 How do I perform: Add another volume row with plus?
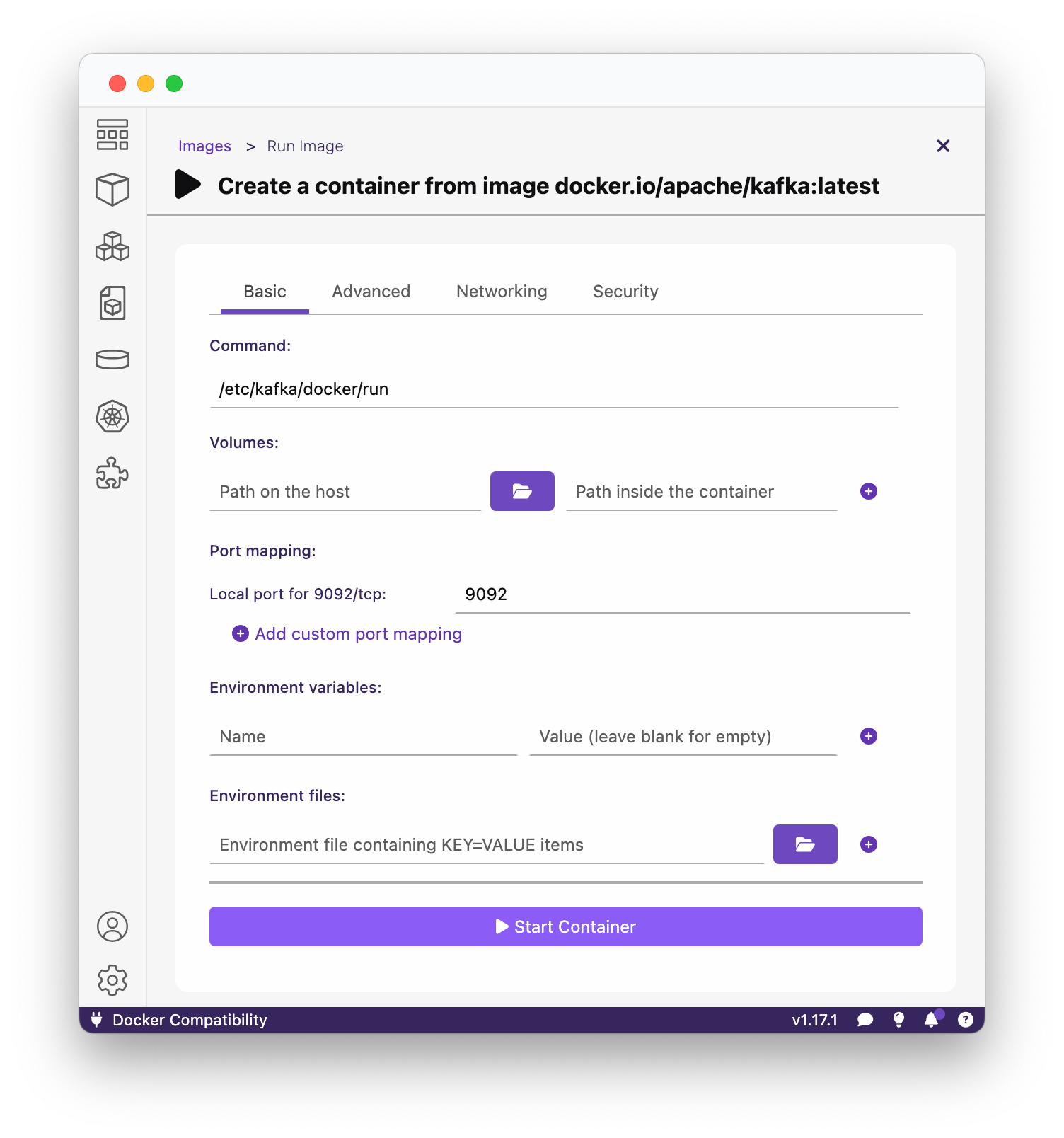869,491
